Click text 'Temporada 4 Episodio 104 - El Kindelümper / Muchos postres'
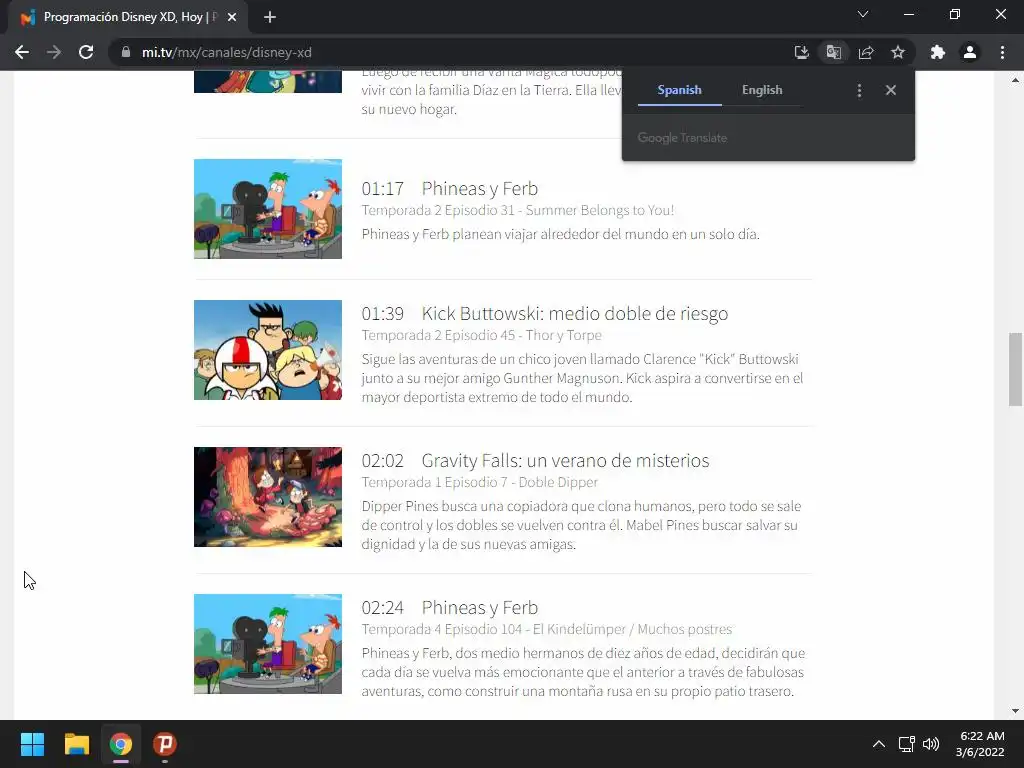 click(x=547, y=629)
